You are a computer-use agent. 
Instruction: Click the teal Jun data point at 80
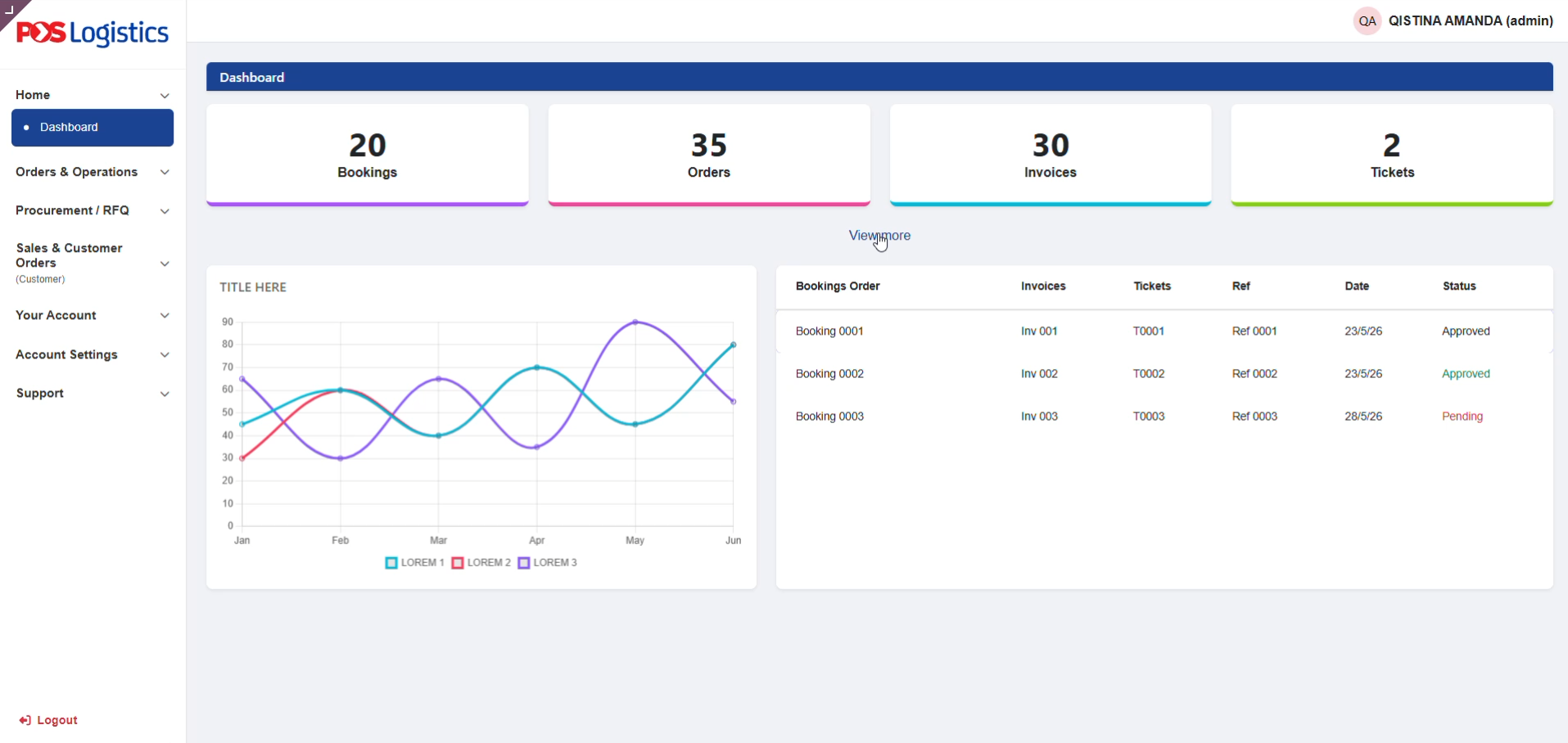tap(734, 345)
